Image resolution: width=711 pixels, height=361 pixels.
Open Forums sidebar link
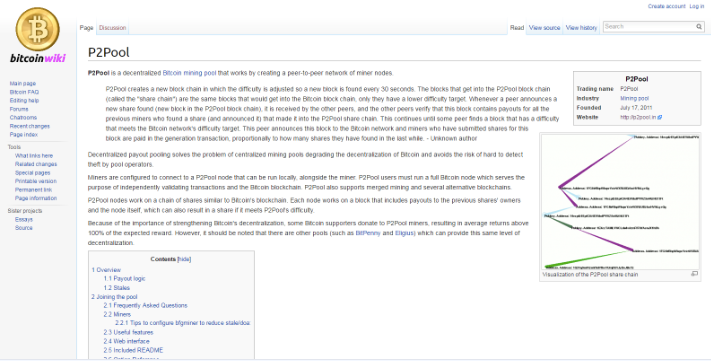[19, 109]
